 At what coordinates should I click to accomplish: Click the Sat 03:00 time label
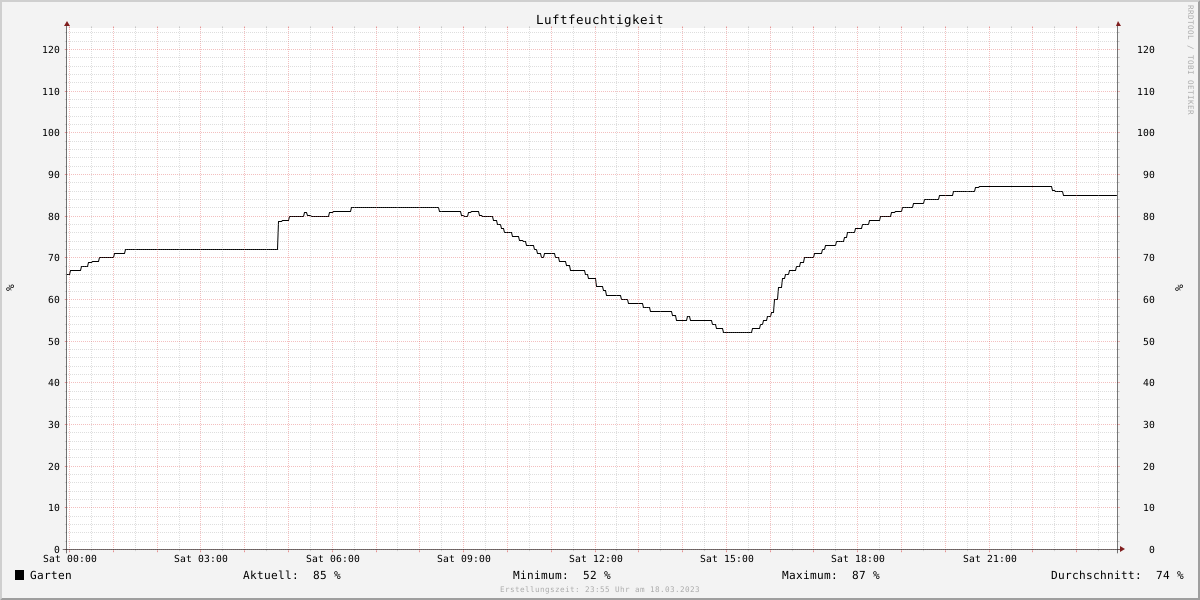pyautogui.click(x=201, y=559)
